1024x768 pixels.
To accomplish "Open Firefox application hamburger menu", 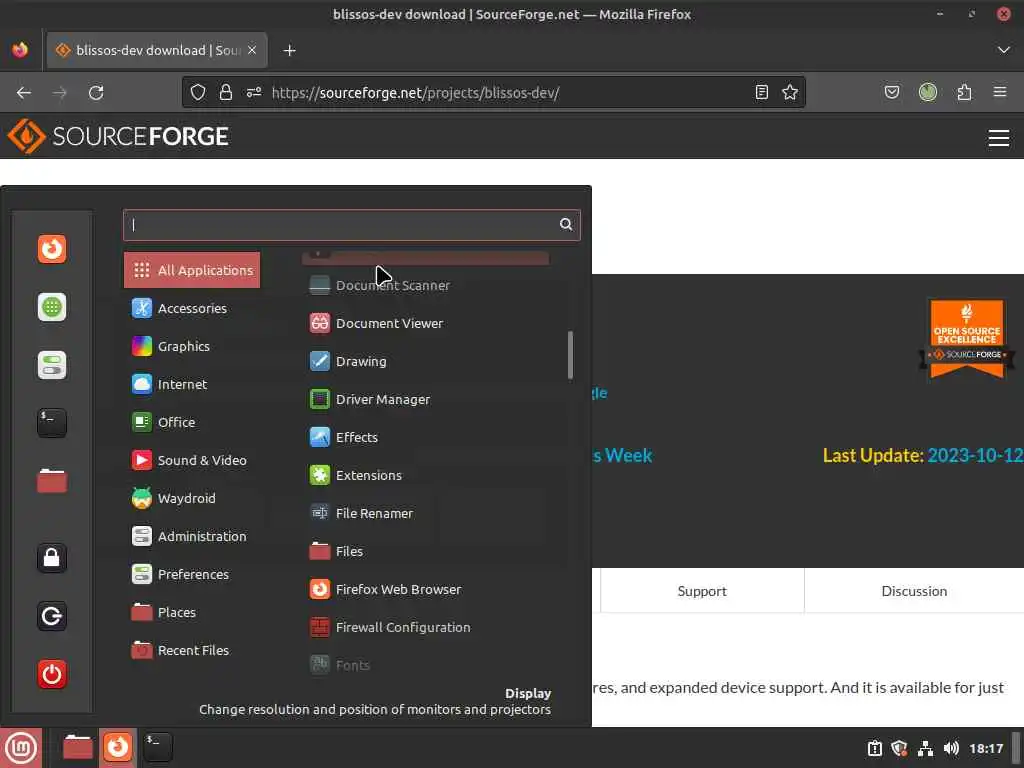I will [1000, 92].
